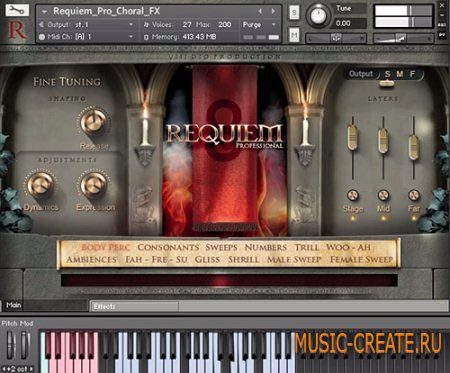Click the Stage pan knob
The image size is (450, 373).
[x=353, y=195]
